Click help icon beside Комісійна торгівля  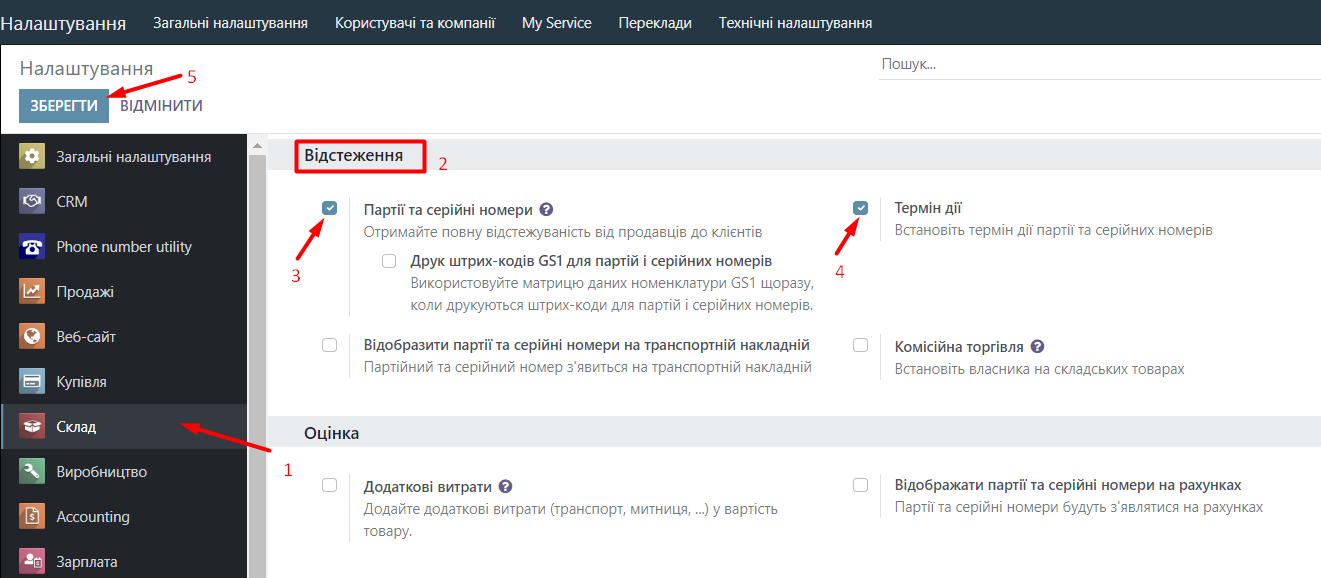click(1037, 347)
